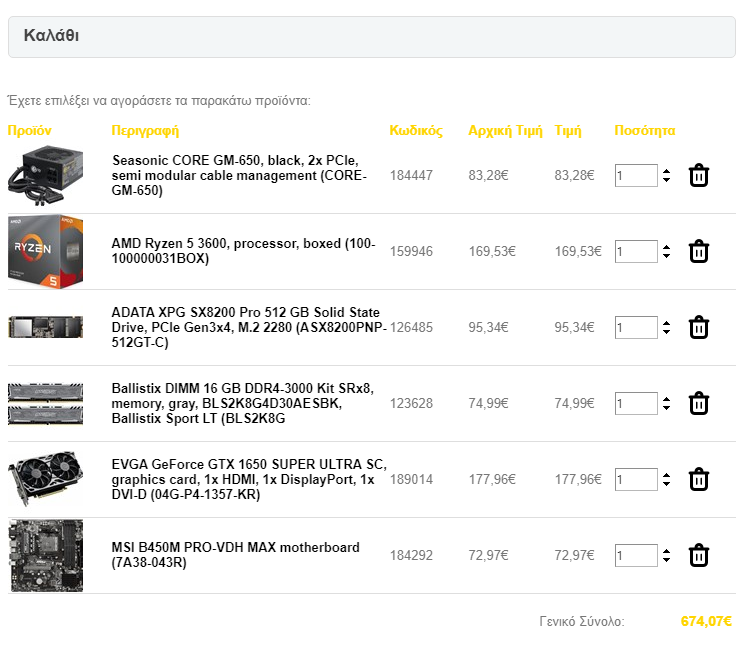Click the Κωδικός column header
This screenshot has height=657, width=745.
[416, 131]
